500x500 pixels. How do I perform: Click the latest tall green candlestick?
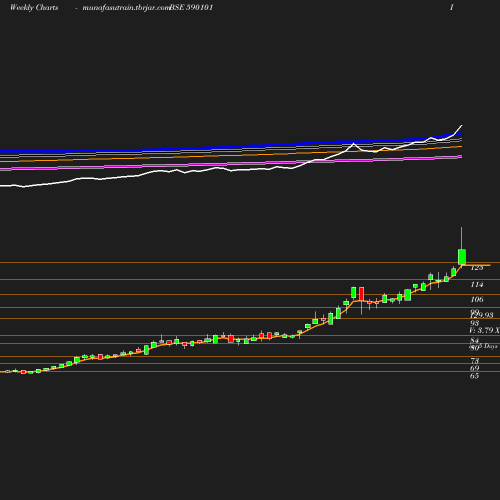(x=462, y=257)
